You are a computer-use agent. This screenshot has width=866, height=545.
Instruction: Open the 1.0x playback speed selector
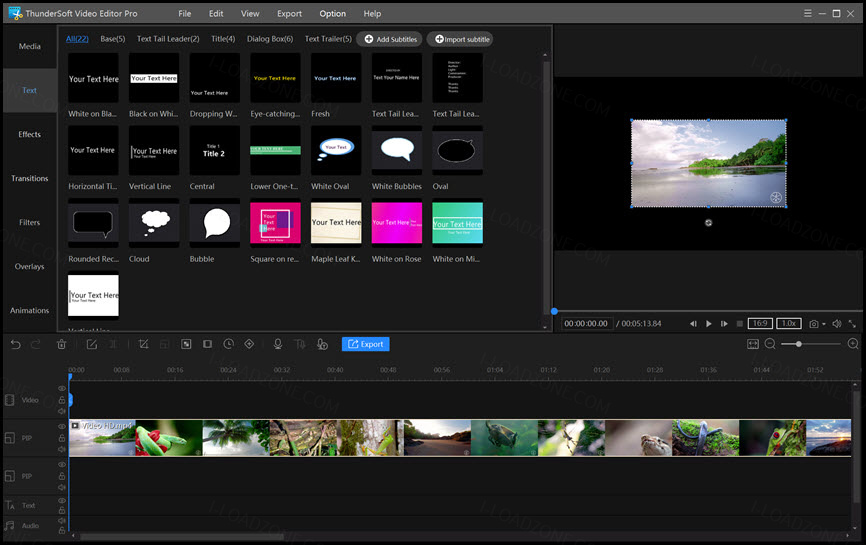(789, 324)
